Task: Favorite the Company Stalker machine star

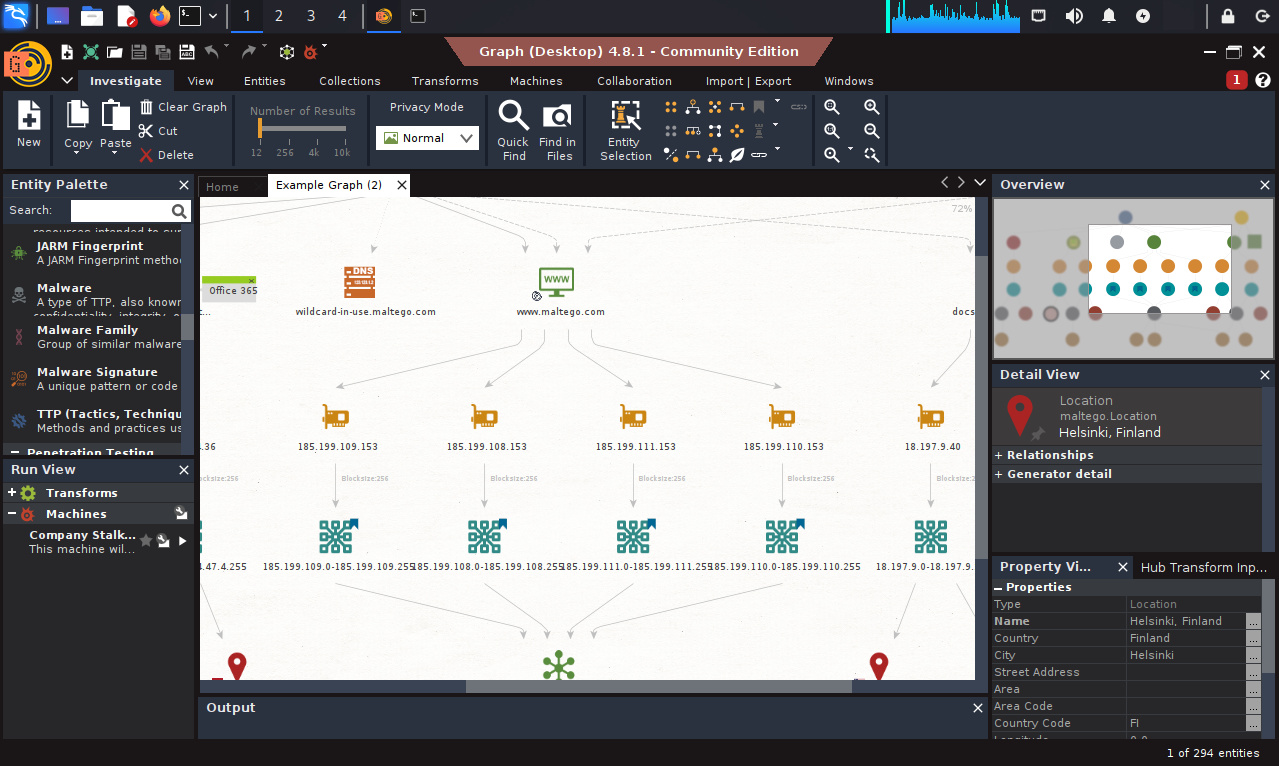Action: point(146,541)
